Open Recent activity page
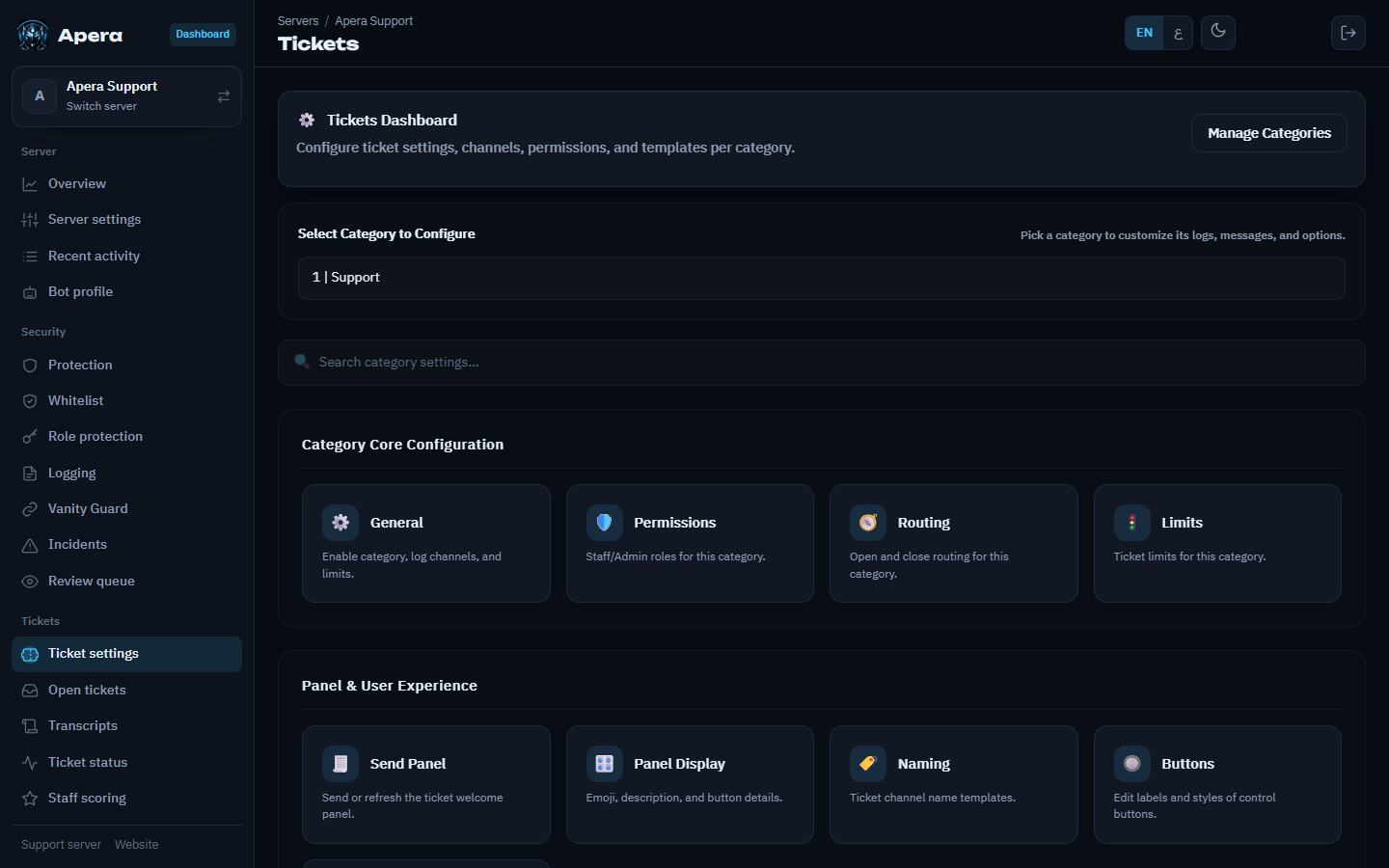The image size is (1389, 868). pyautogui.click(x=126, y=257)
